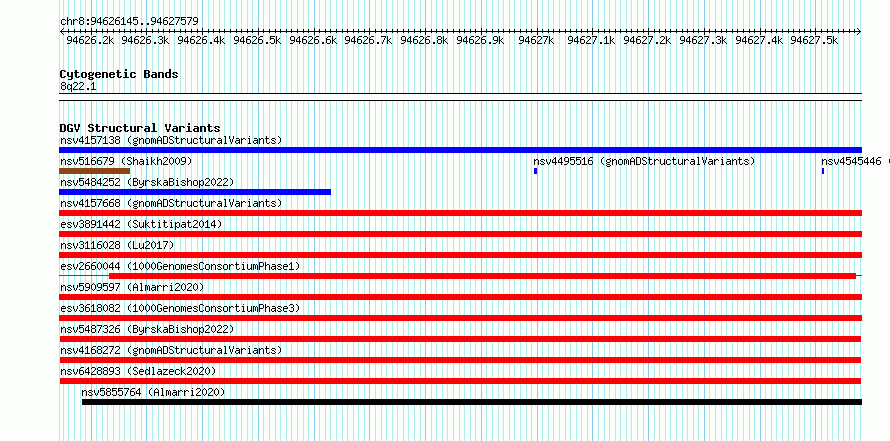Open the esv3891442 (Suktitipat2014) label
Viewport: 890px width, 441px height.
click(x=141, y=224)
